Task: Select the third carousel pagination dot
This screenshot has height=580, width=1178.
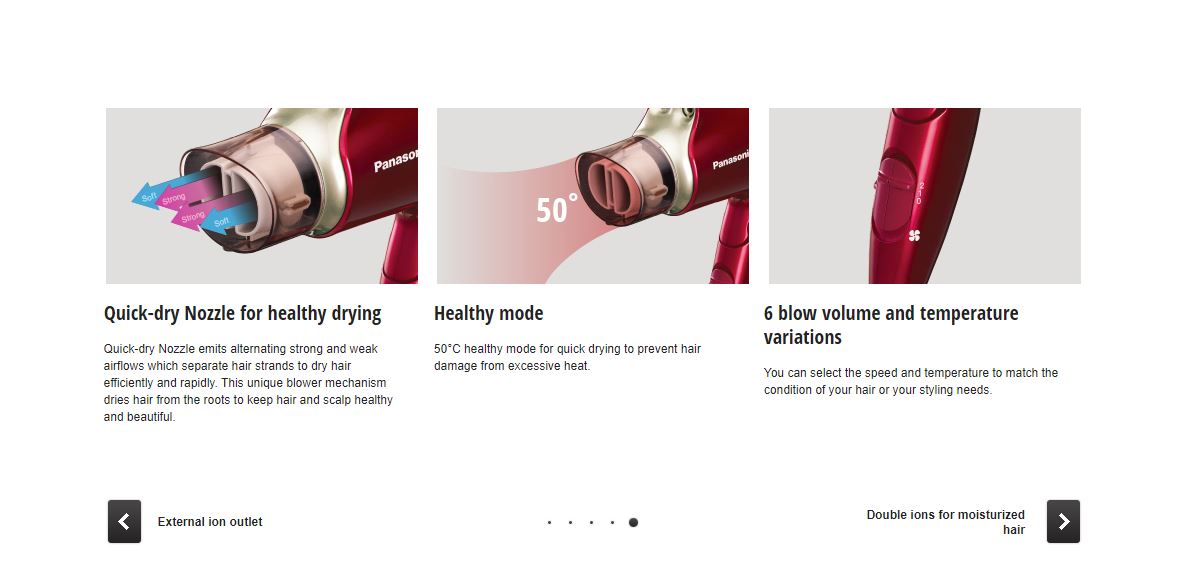Action: pyautogui.click(x=591, y=522)
